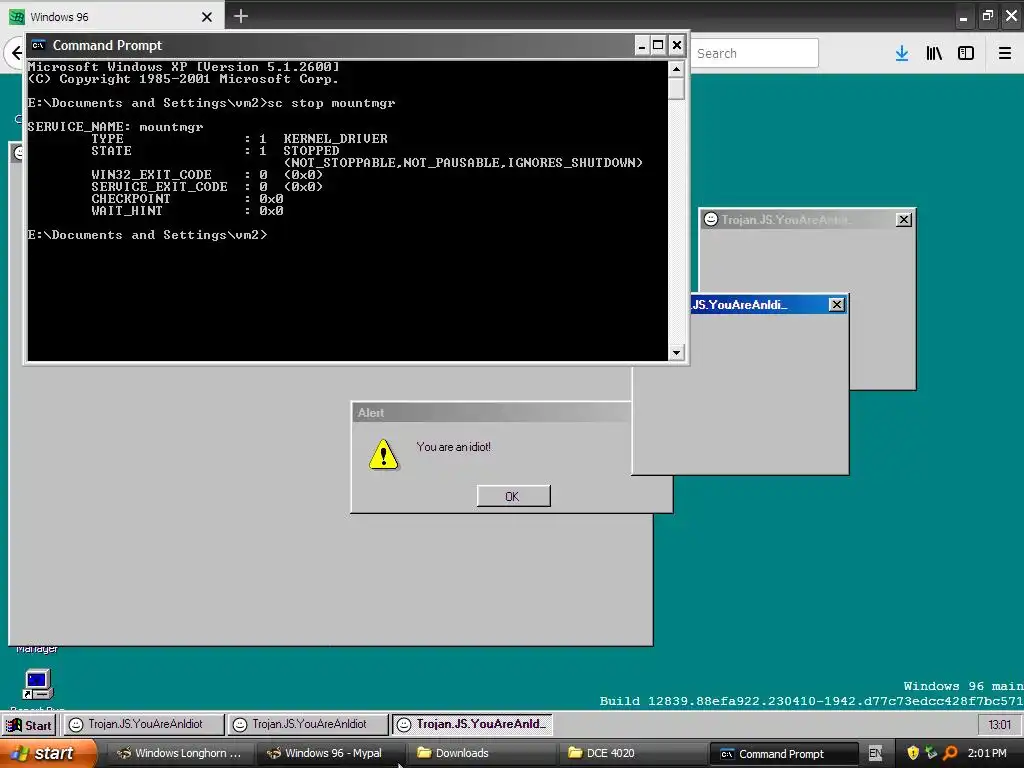
Task: Maximize the Command Prompt window
Action: [658, 45]
